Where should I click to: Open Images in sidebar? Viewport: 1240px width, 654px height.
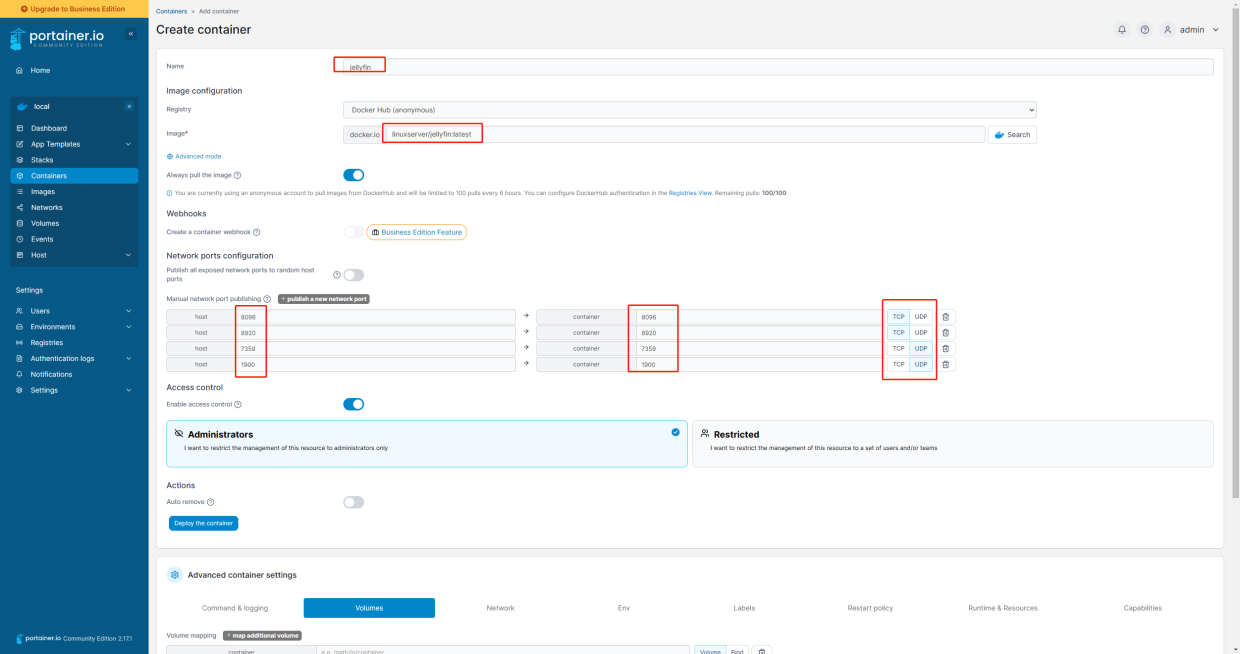tap(74, 191)
